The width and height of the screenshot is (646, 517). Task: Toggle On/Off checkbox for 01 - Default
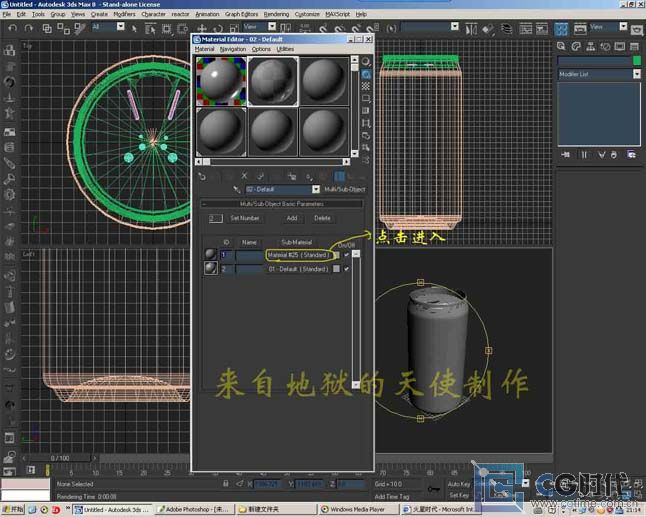(346, 269)
